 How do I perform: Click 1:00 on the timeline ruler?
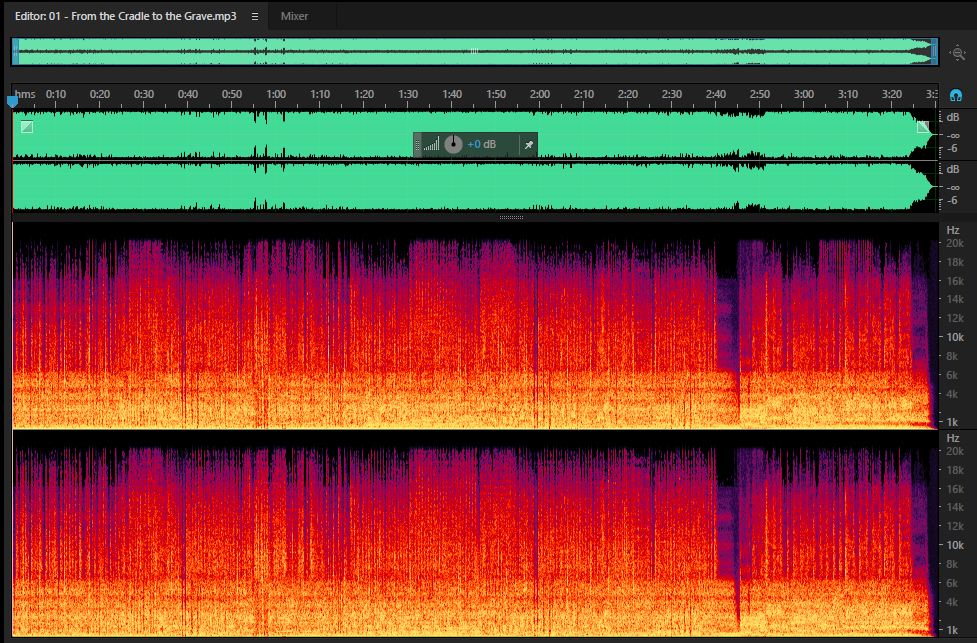[276, 94]
